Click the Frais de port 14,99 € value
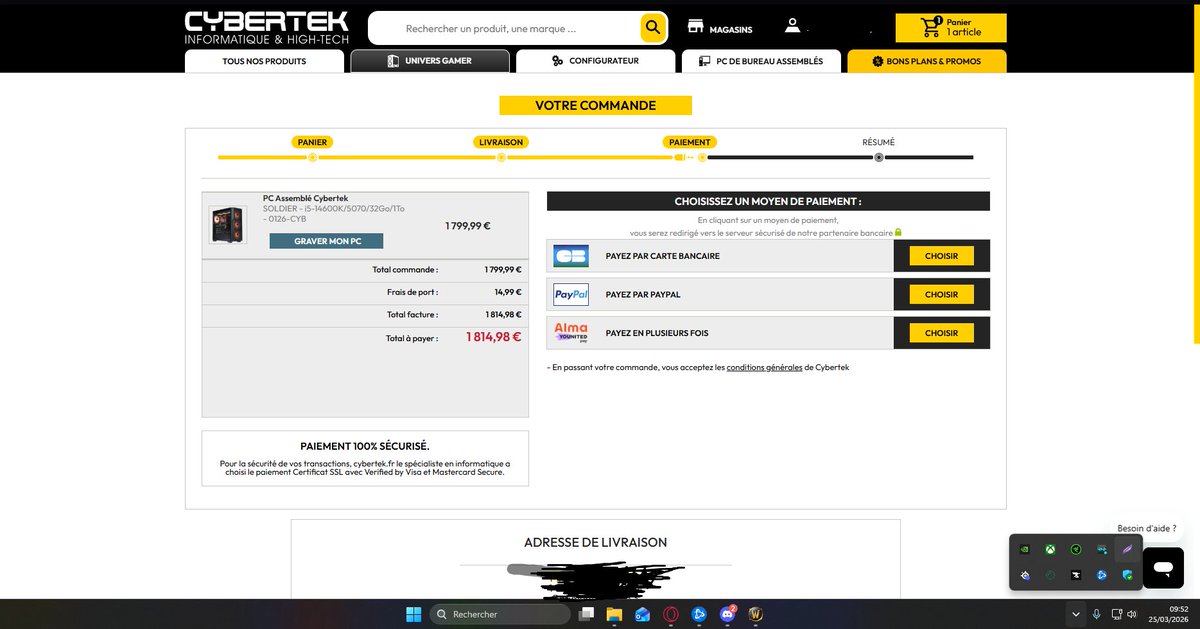 click(x=508, y=292)
